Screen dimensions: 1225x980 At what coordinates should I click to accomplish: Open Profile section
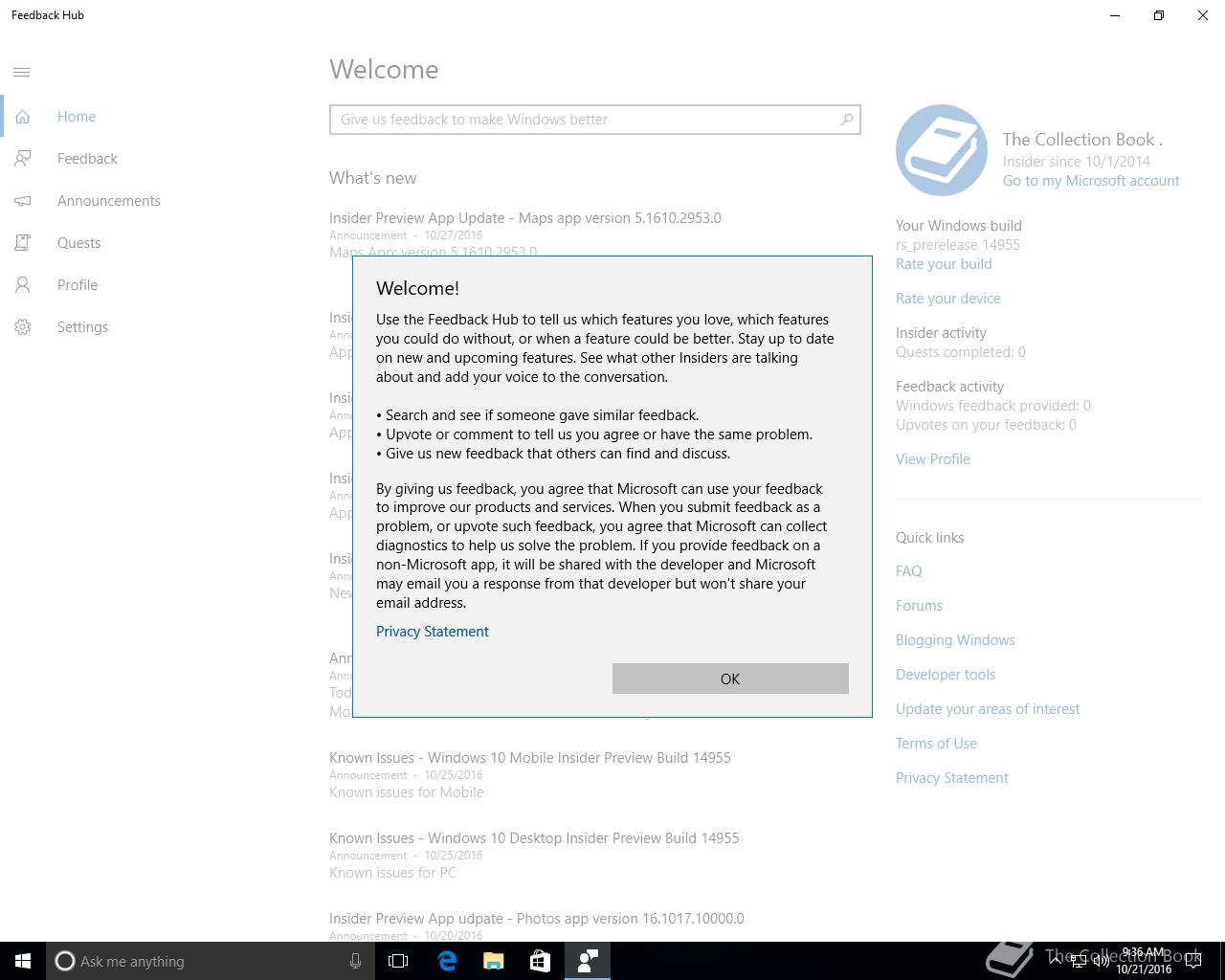78,285
